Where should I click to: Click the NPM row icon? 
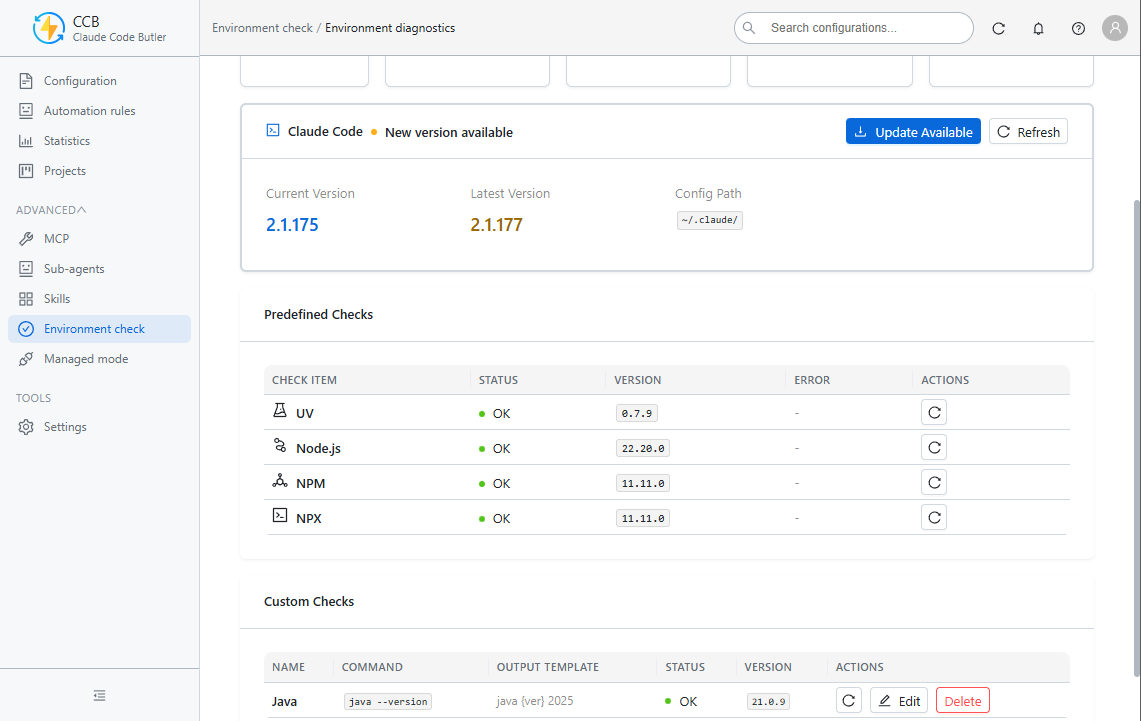pyautogui.click(x=279, y=480)
